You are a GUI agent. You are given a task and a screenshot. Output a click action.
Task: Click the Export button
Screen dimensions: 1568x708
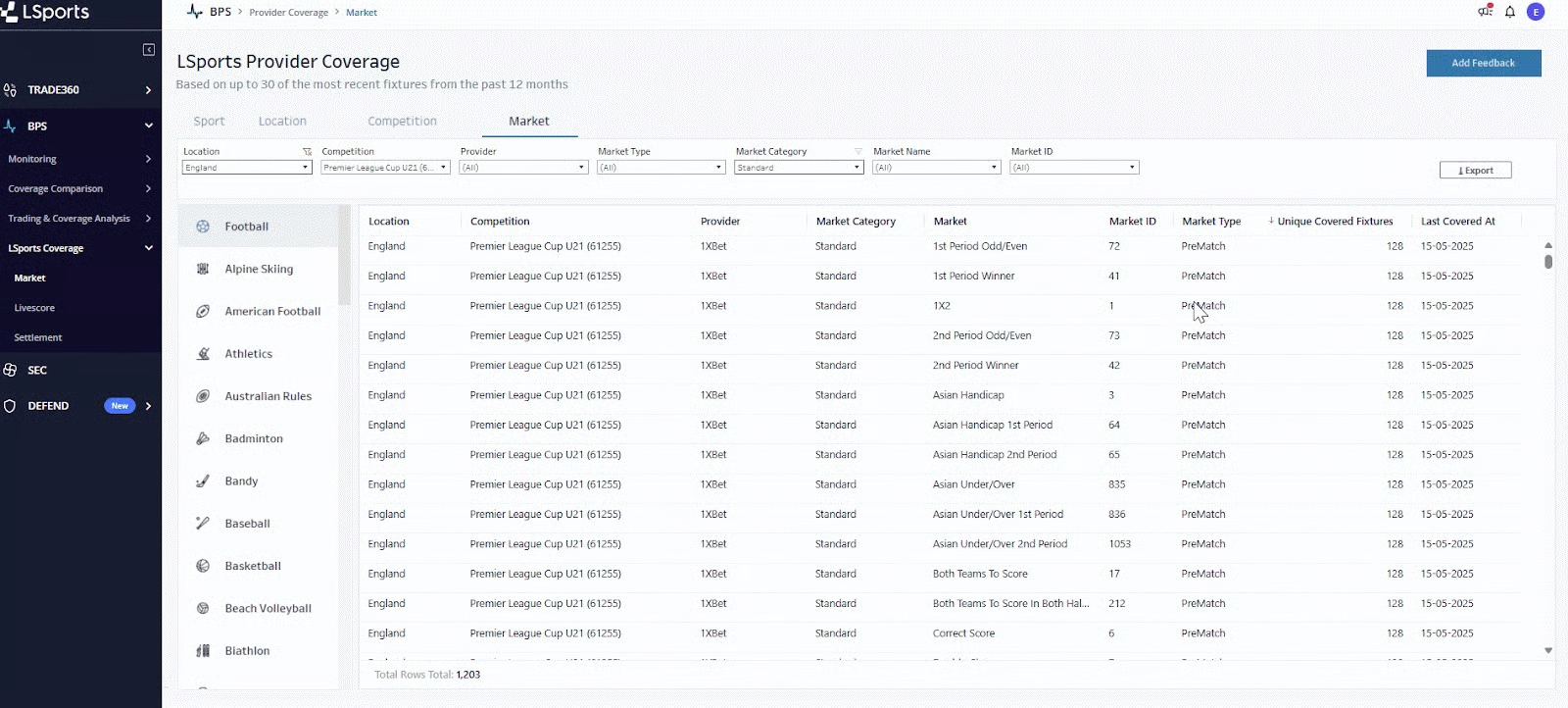(1475, 171)
